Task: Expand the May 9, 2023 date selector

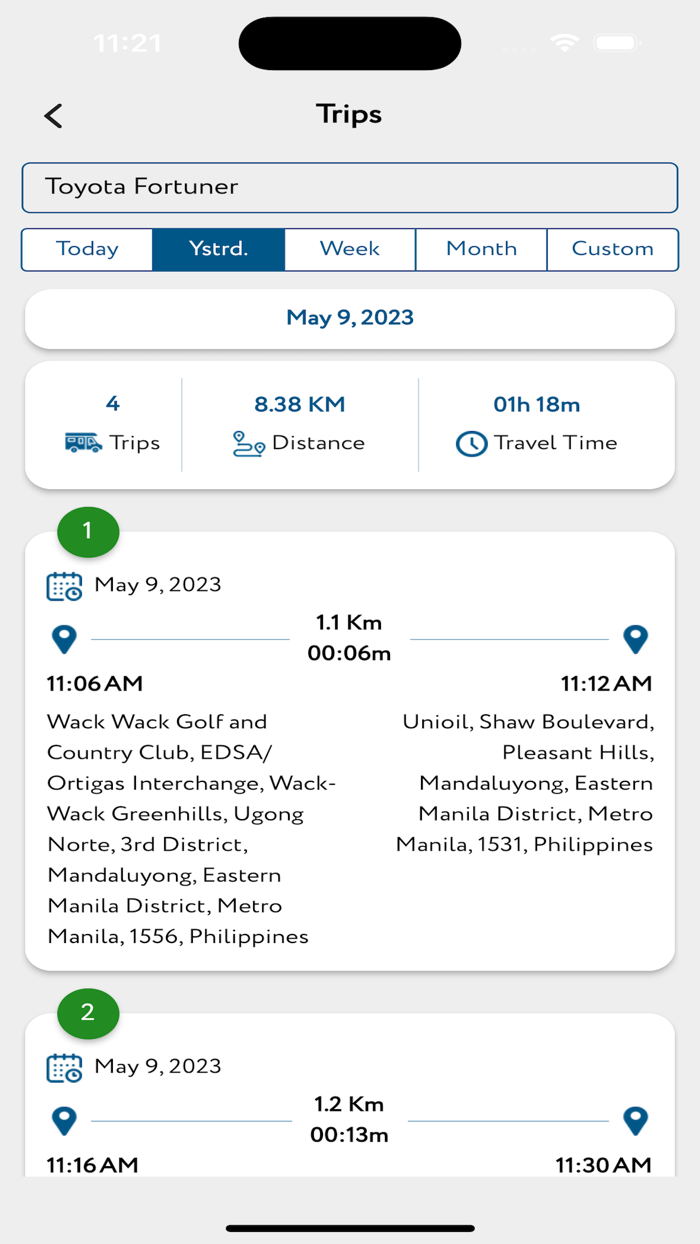Action: [x=349, y=317]
